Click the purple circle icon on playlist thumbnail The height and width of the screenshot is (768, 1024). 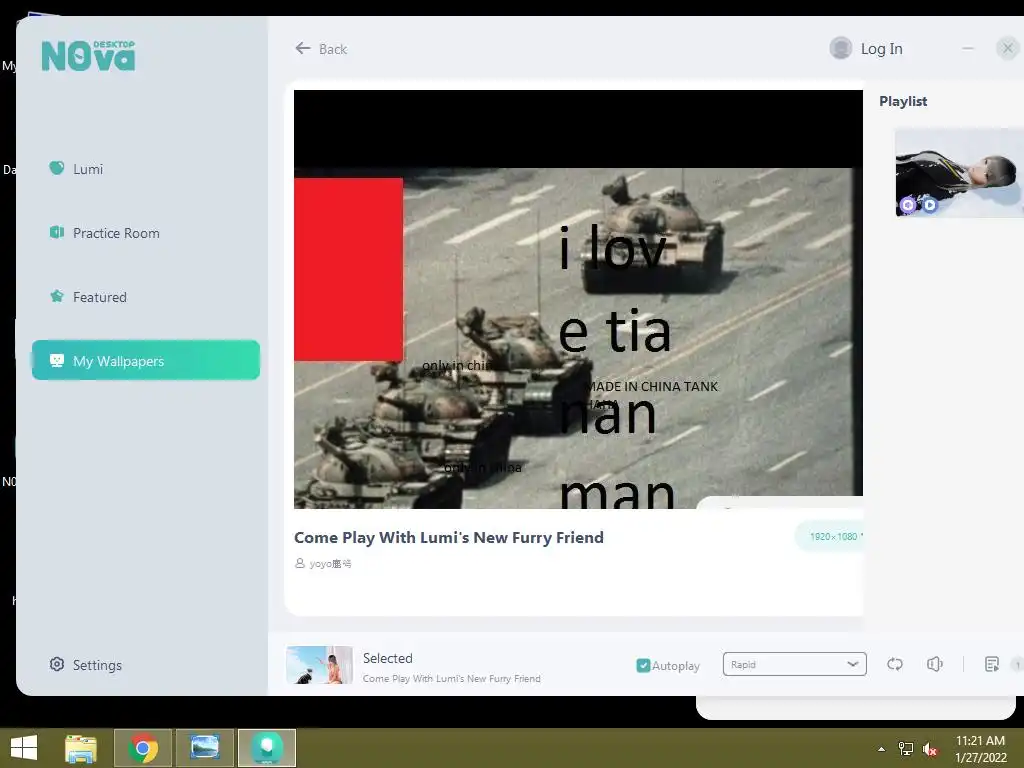coord(908,205)
